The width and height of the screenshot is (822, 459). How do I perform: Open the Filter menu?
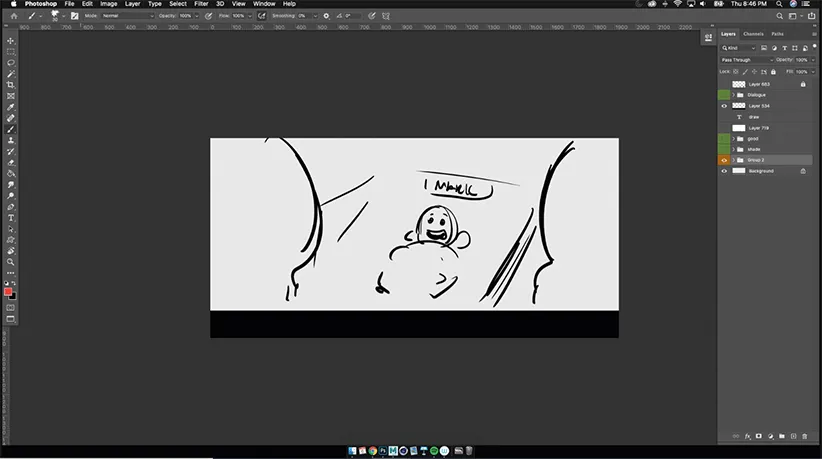(x=201, y=4)
